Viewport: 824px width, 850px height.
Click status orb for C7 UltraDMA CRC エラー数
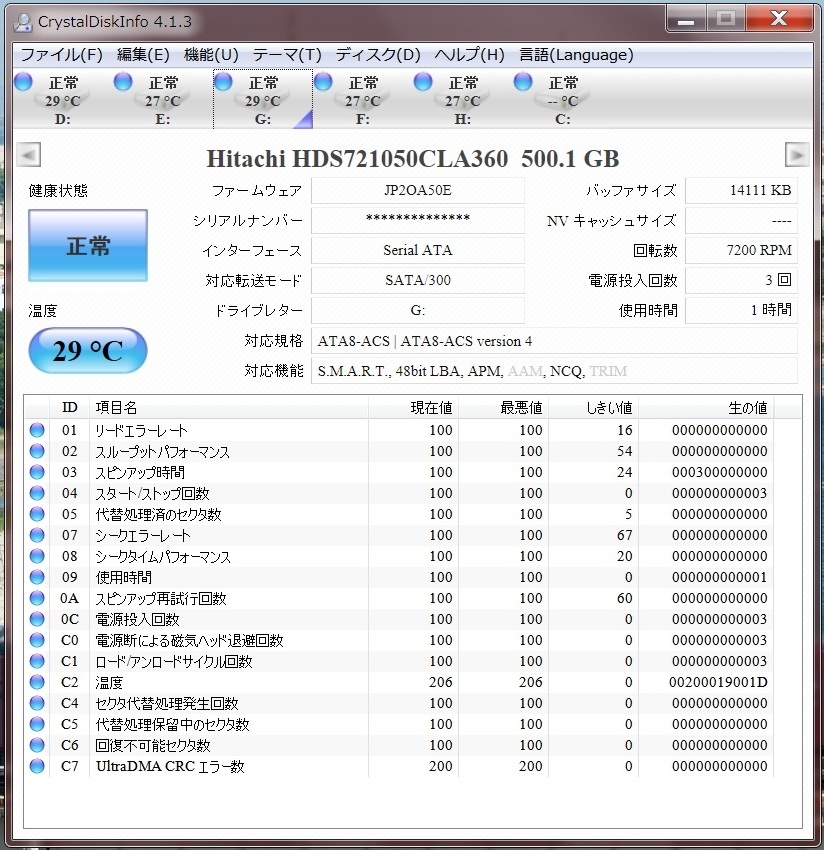click(37, 766)
